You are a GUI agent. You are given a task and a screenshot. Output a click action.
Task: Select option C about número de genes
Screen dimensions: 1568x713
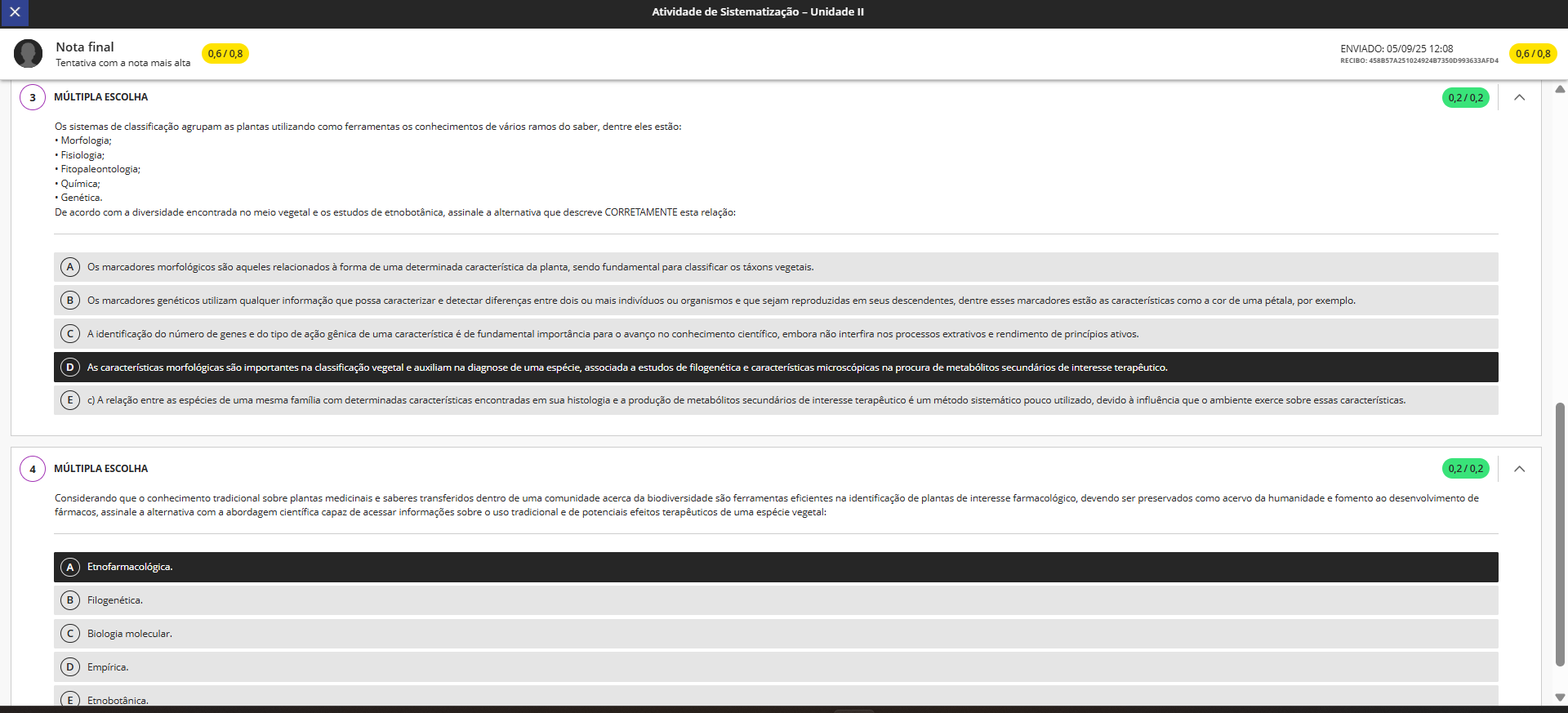[776, 334]
